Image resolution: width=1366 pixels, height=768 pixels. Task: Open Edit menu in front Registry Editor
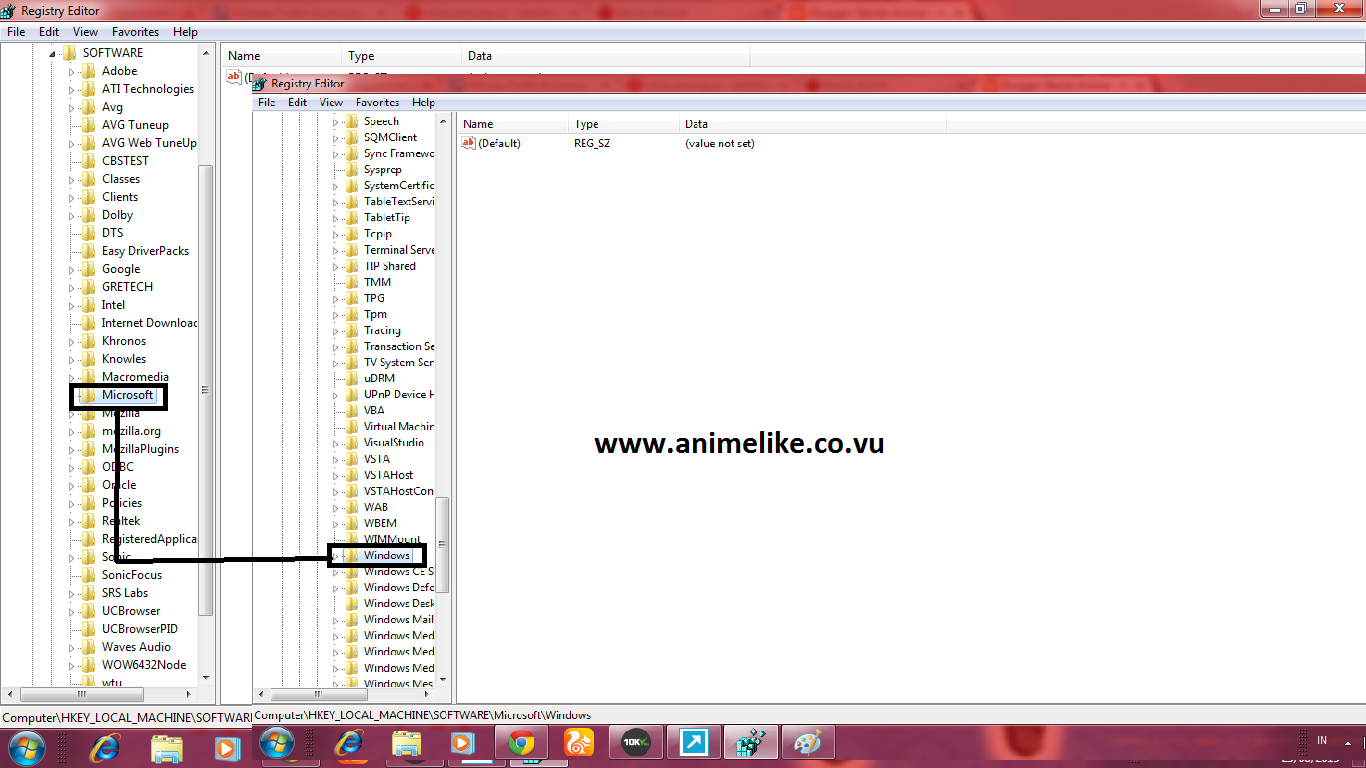297,102
